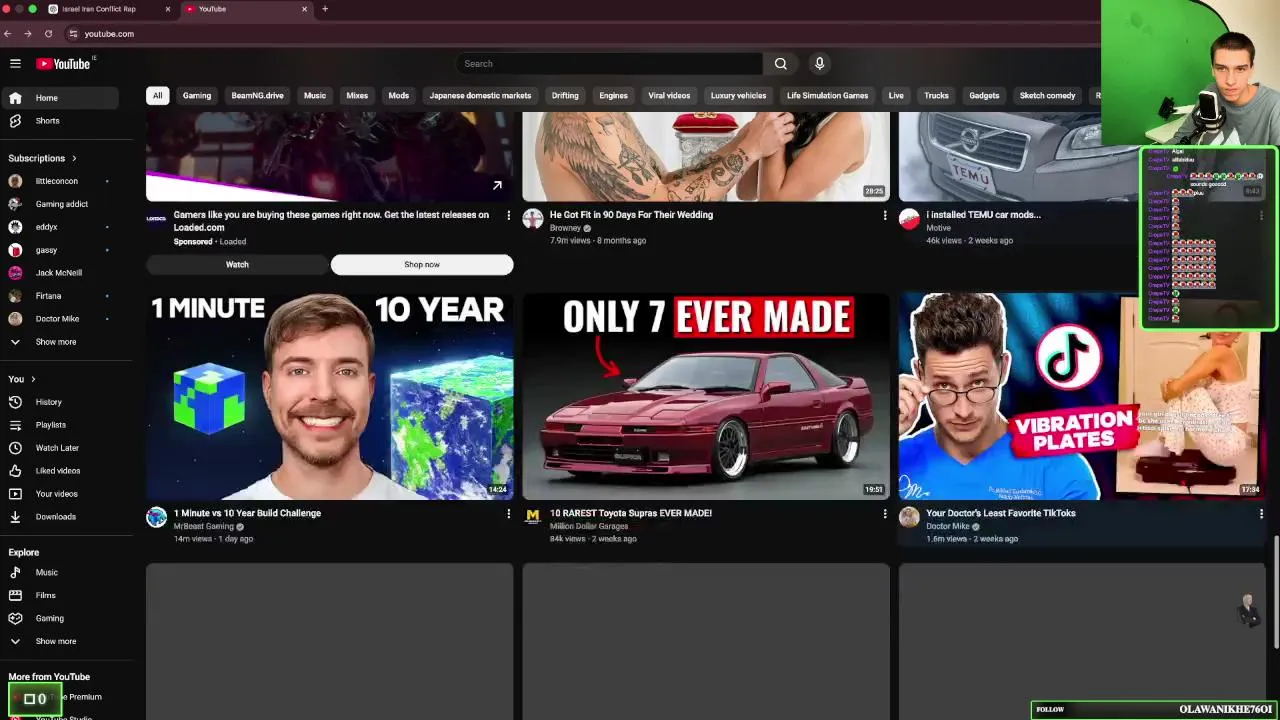
Task: Activate voice search microphone
Action: pyautogui.click(x=819, y=63)
